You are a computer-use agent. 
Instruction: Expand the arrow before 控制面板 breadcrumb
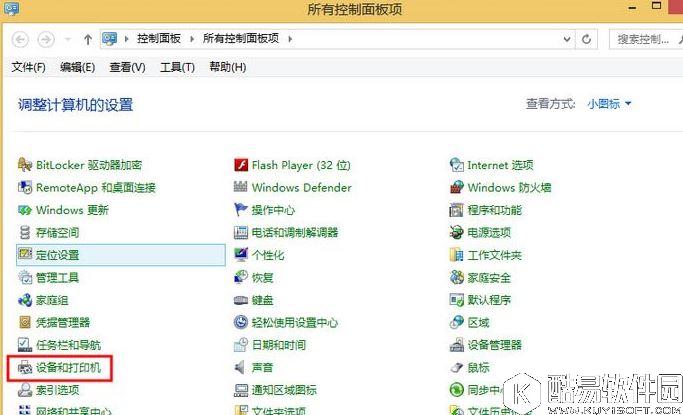(x=126, y=39)
